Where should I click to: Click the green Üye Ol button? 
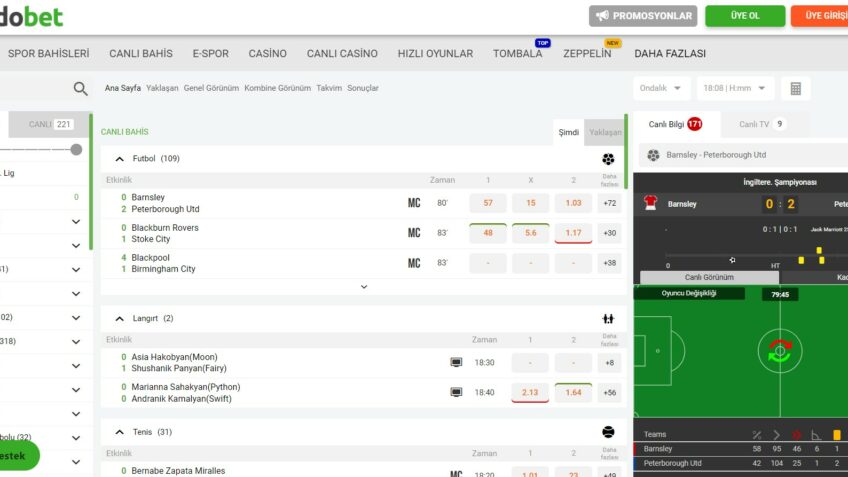coord(744,16)
